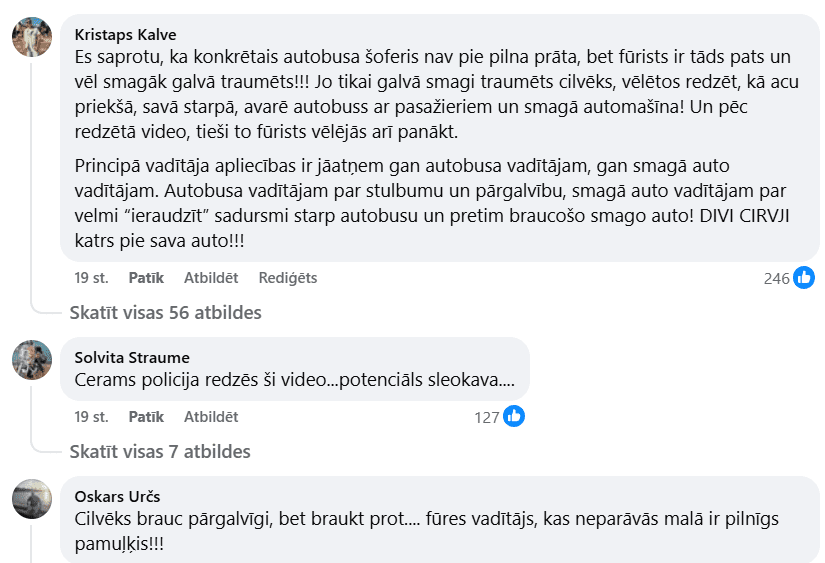This screenshot has height=563, width=825.
Task: Click the 19 st. timestamp on Solvita's comment
Action: click(x=91, y=416)
